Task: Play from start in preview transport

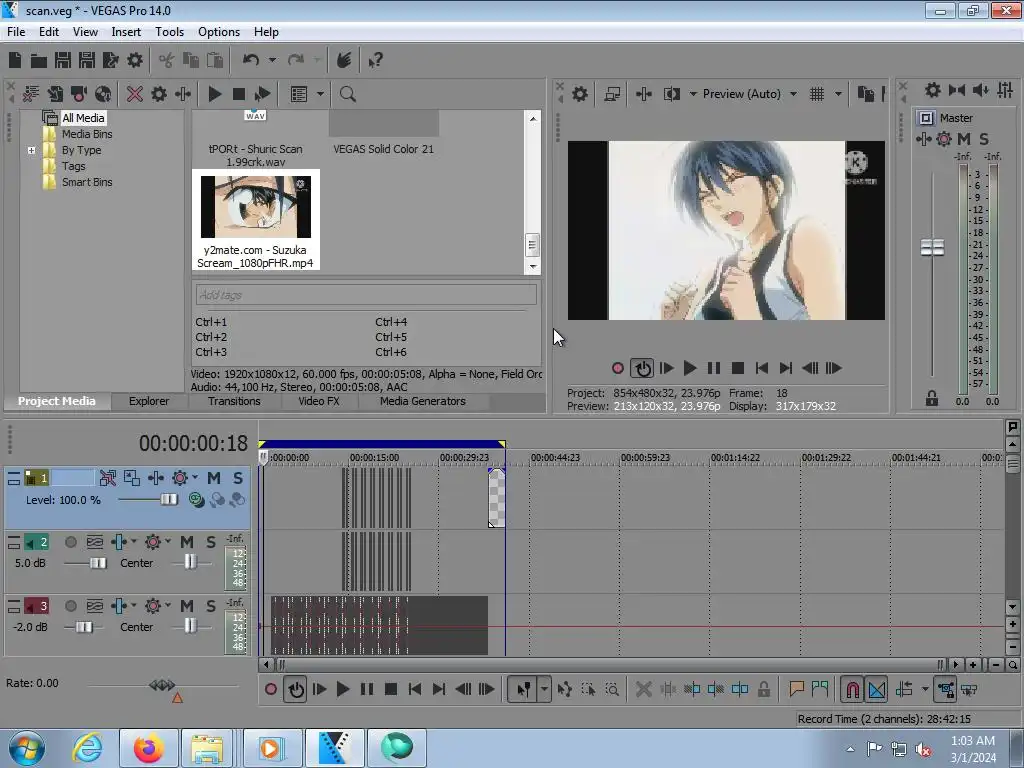Action: click(666, 368)
